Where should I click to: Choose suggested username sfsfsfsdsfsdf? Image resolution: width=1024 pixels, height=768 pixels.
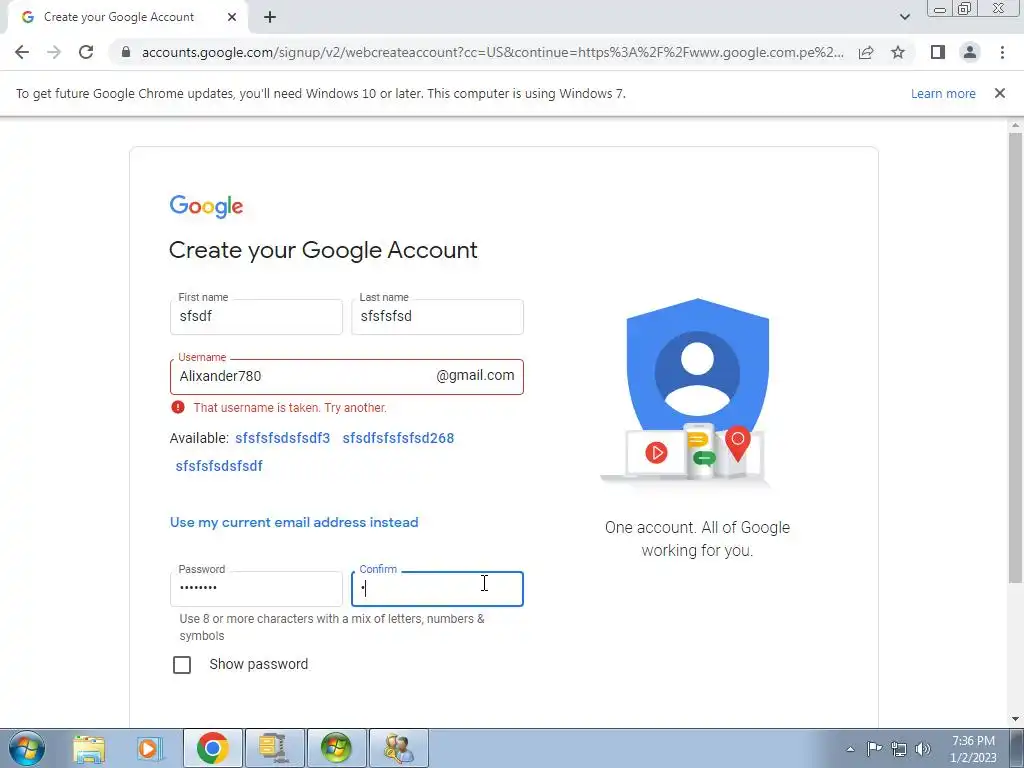[219, 466]
